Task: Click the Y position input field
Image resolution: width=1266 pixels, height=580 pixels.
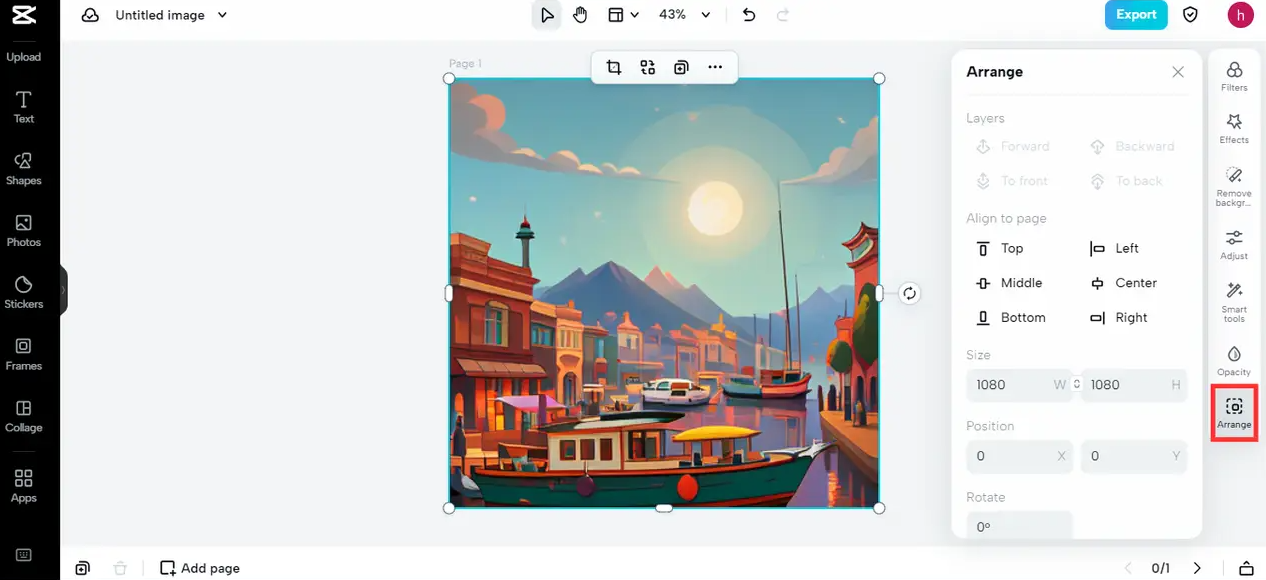Action: click(x=1134, y=456)
